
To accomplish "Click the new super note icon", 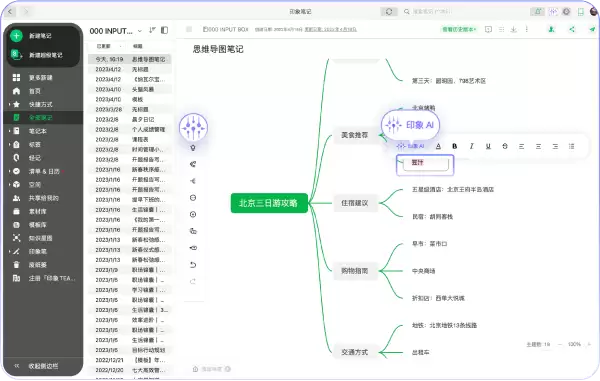I will point(16,55).
